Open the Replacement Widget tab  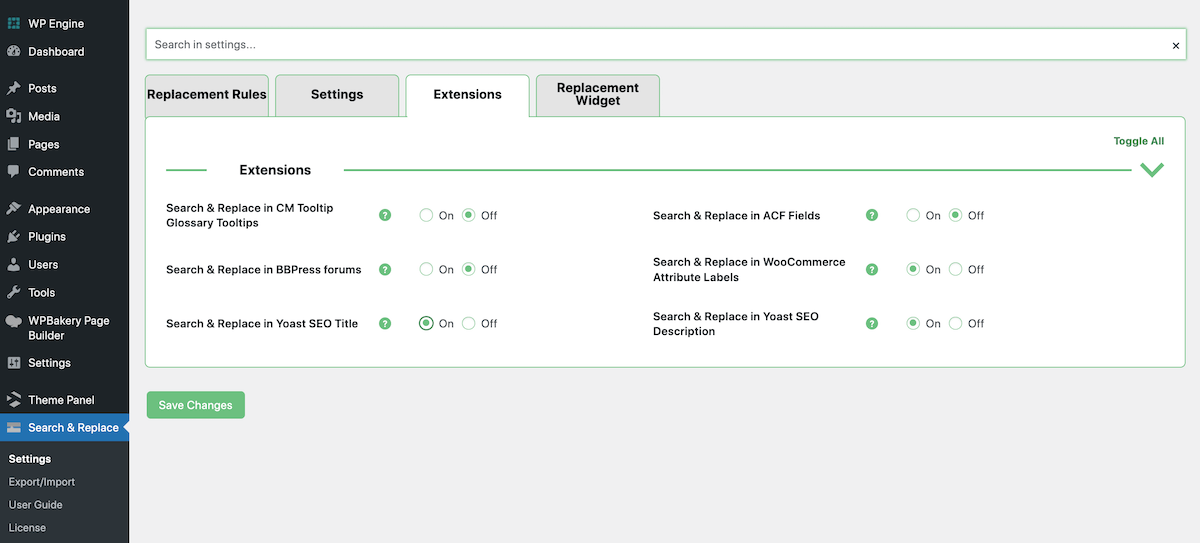pos(598,95)
